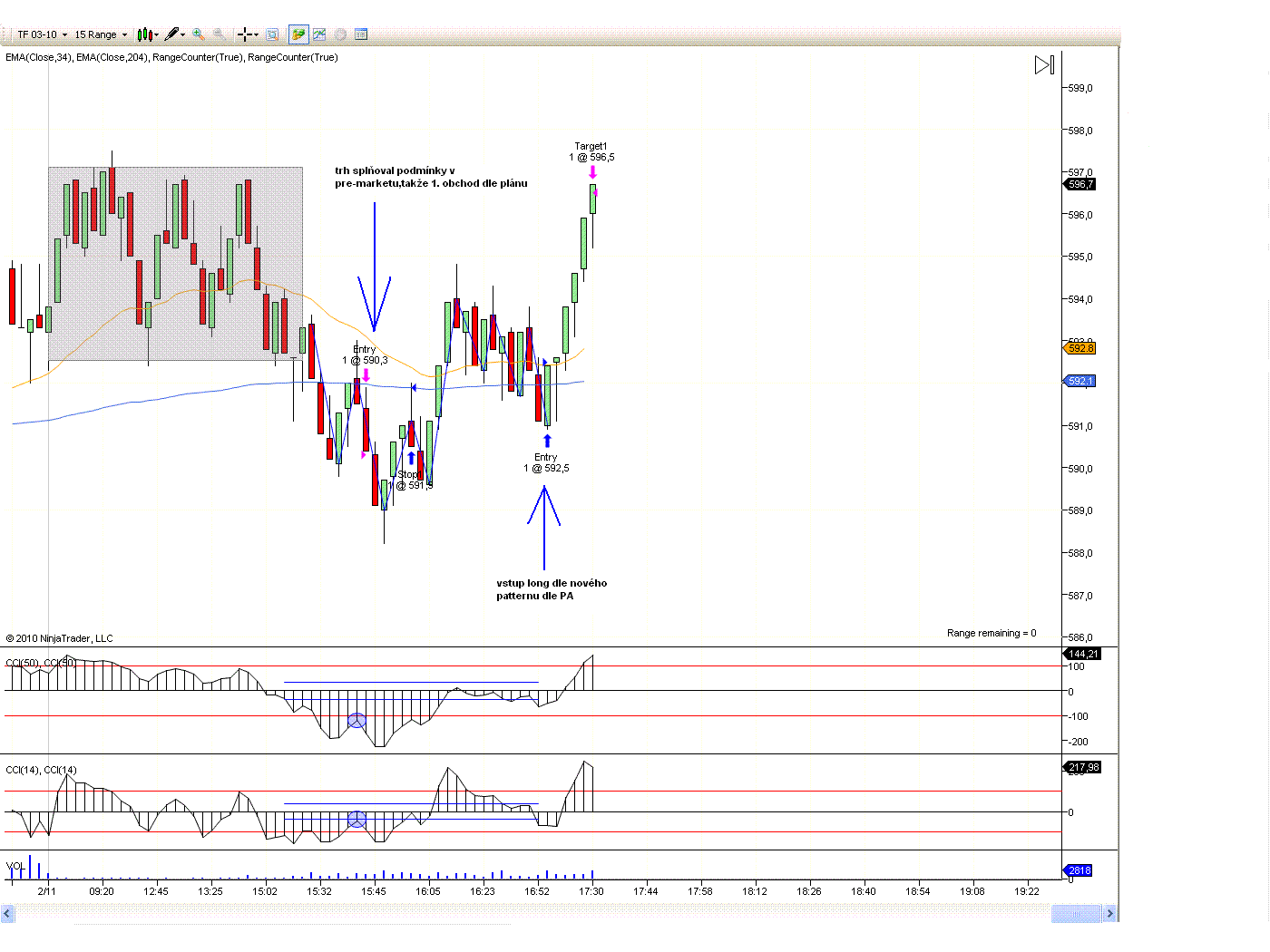Toggle the highlighted chart trader button

pyautogui.click(x=298, y=34)
